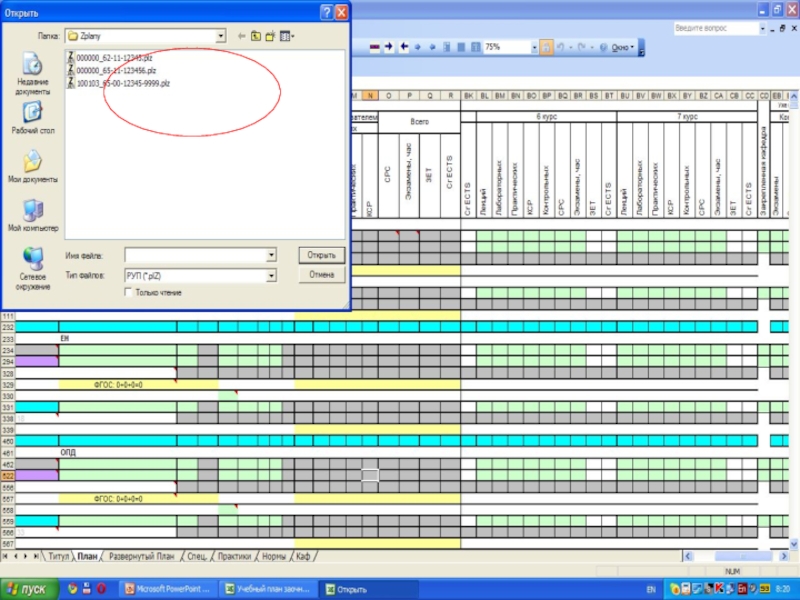800x600 pixels.
Task: Click the dialog help question-mark button
Action: 326,13
